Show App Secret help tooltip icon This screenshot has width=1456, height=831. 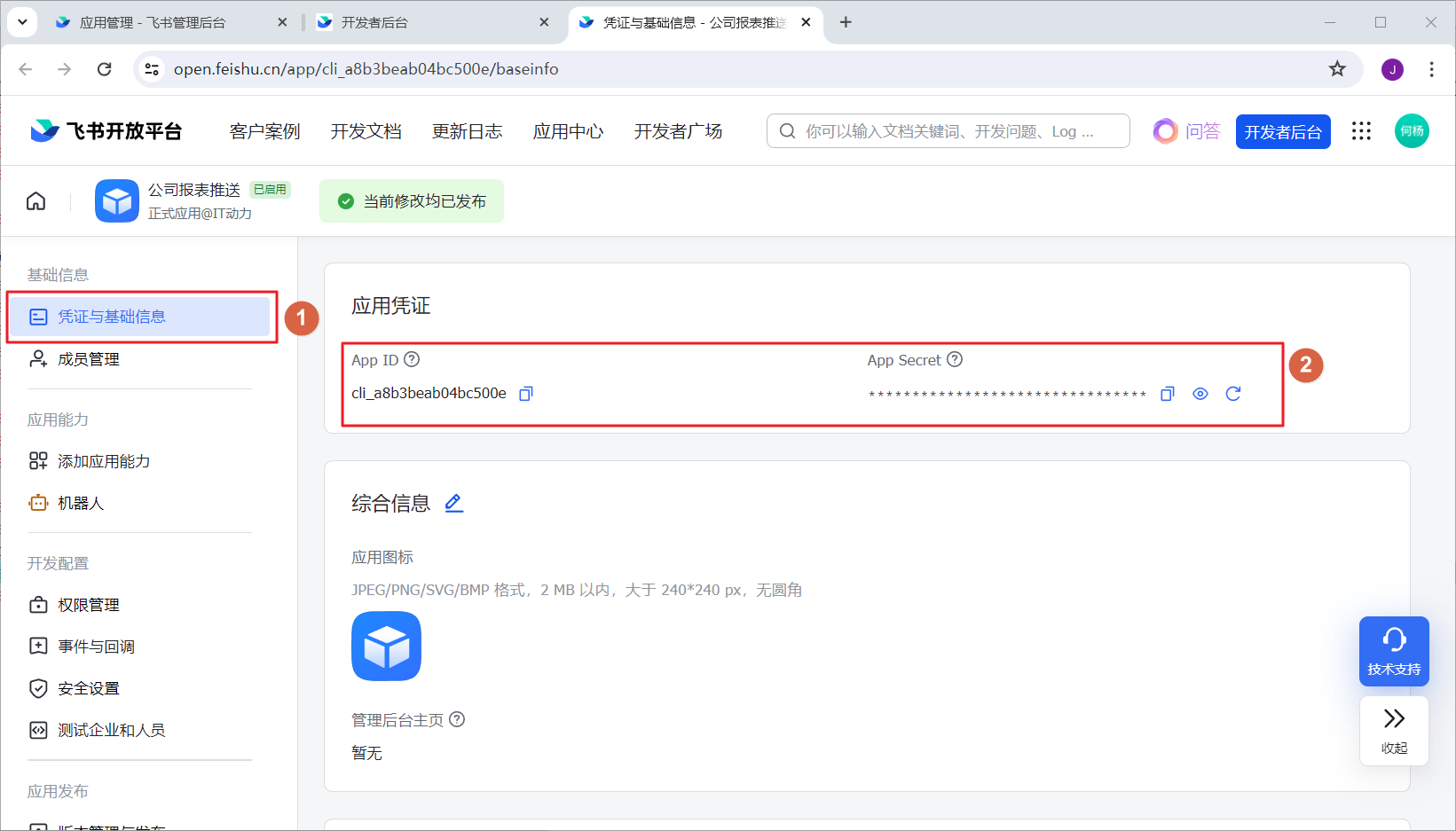pos(955,359)
